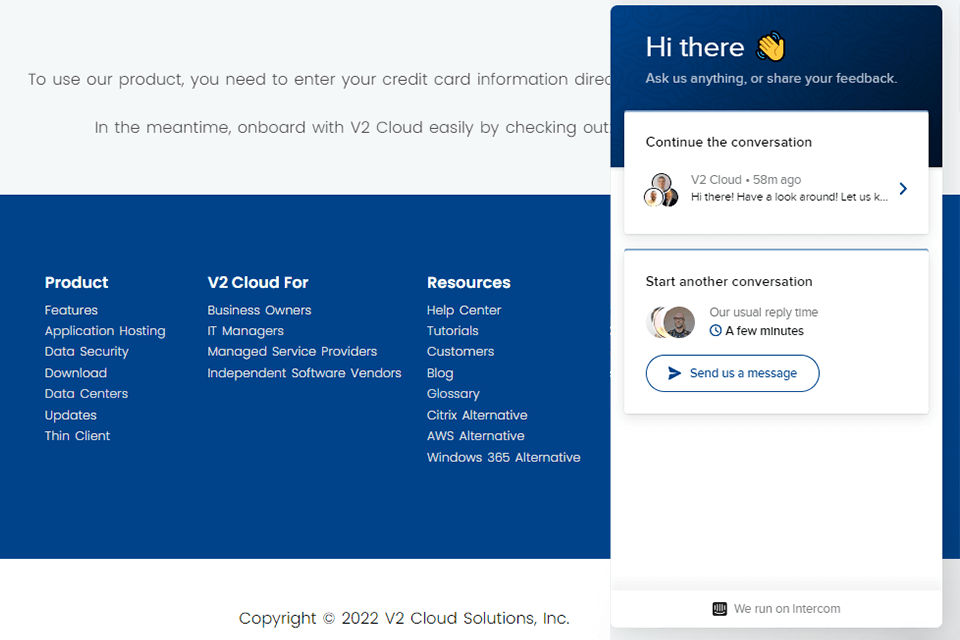Viewport: 960px width, 640px height.
Task: Click the V2 Cloud For heading
Action: (258, 282)
